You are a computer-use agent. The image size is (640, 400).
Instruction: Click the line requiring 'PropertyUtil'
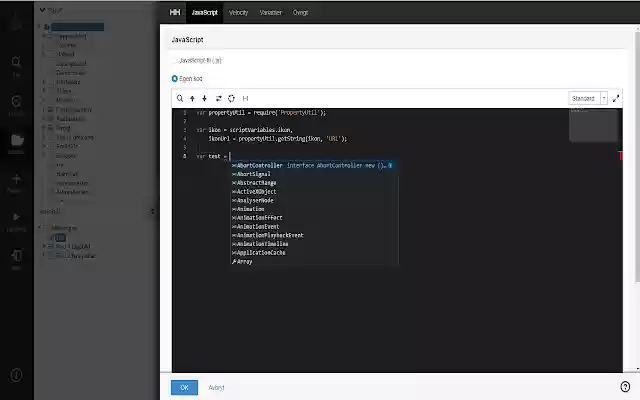point(261,113)
